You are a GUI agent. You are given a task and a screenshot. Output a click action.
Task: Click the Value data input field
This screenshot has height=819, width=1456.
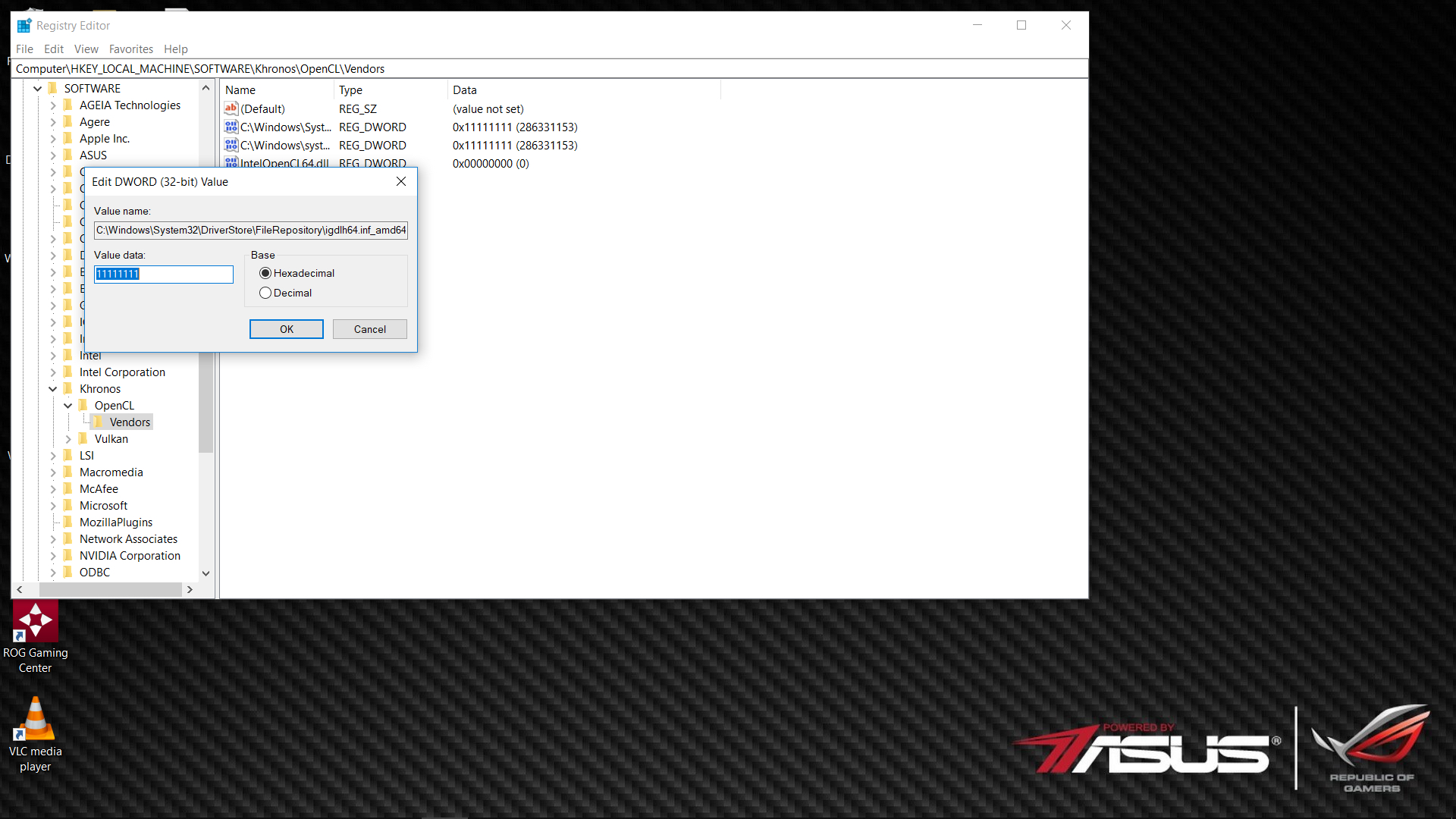coord(164,274)
